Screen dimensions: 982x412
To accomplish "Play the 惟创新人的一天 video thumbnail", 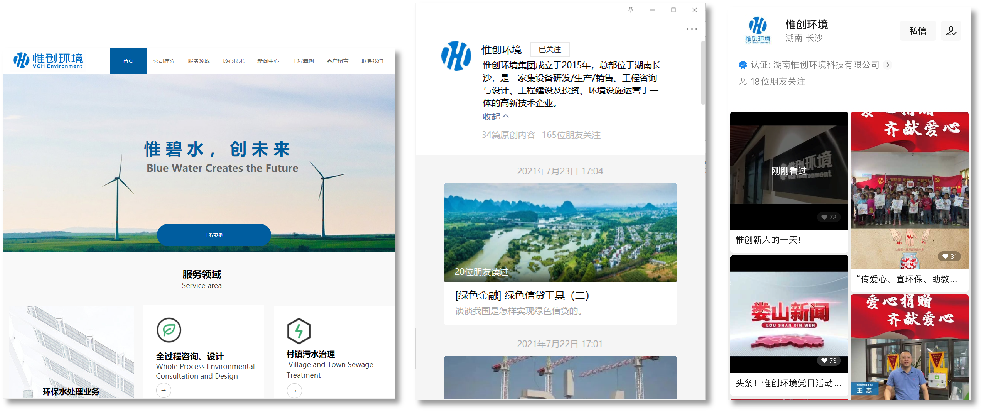I will point(788,170).
